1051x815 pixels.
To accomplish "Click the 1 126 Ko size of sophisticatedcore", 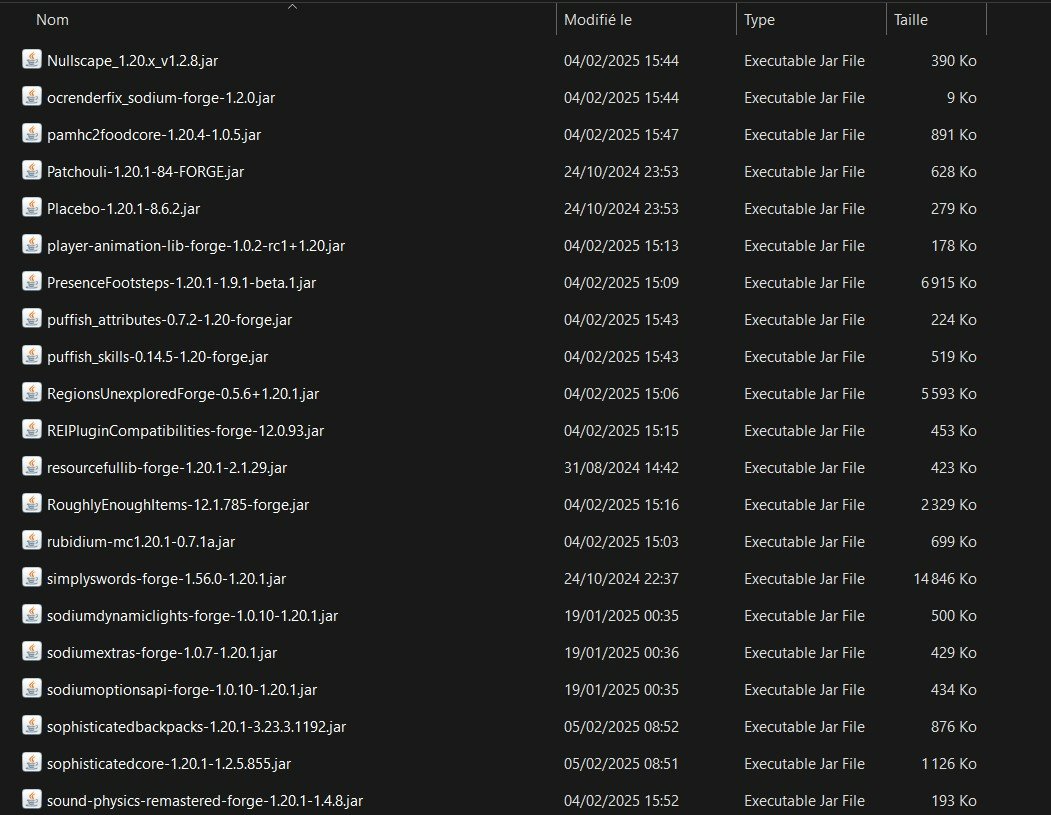I will click(948, 763).
